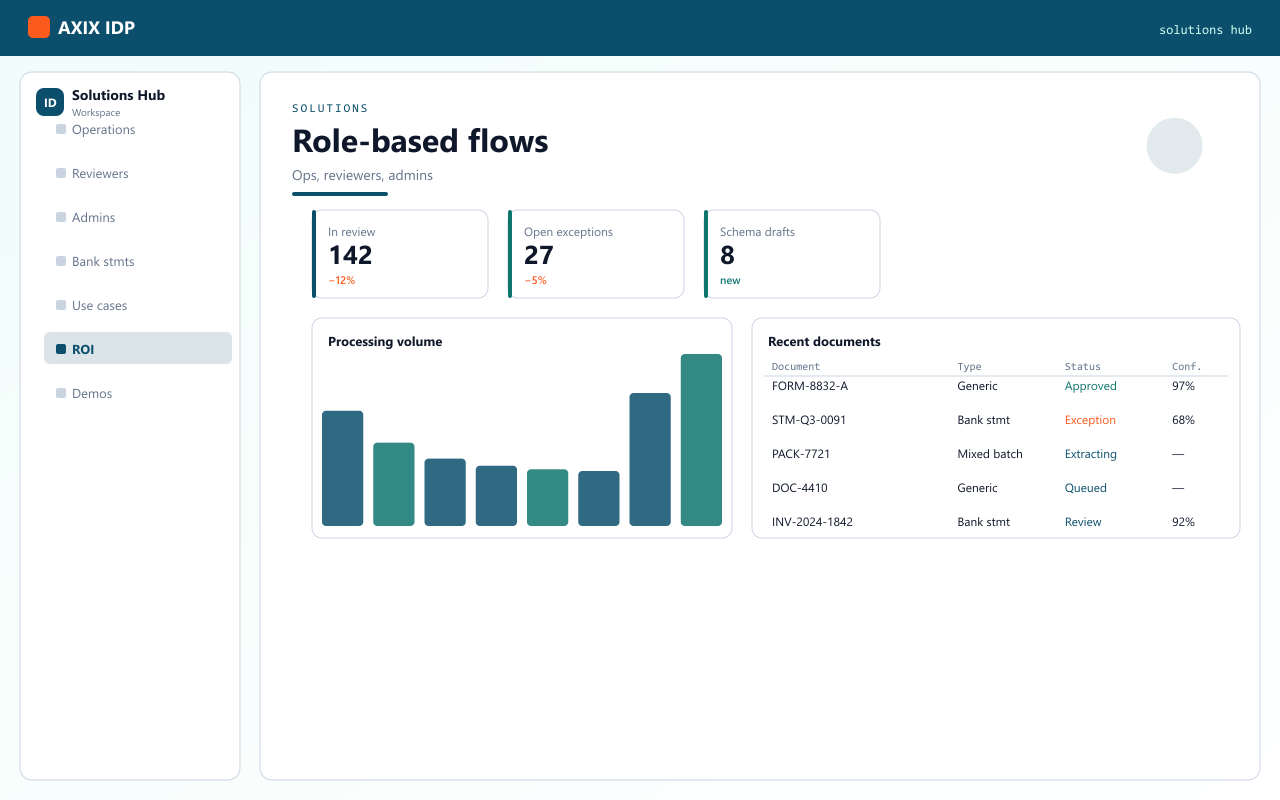Viewport: 1280px width, 800px height.
Task: Sort by the Status column header
Action: pyautogui.click(x=1083, y=367)
